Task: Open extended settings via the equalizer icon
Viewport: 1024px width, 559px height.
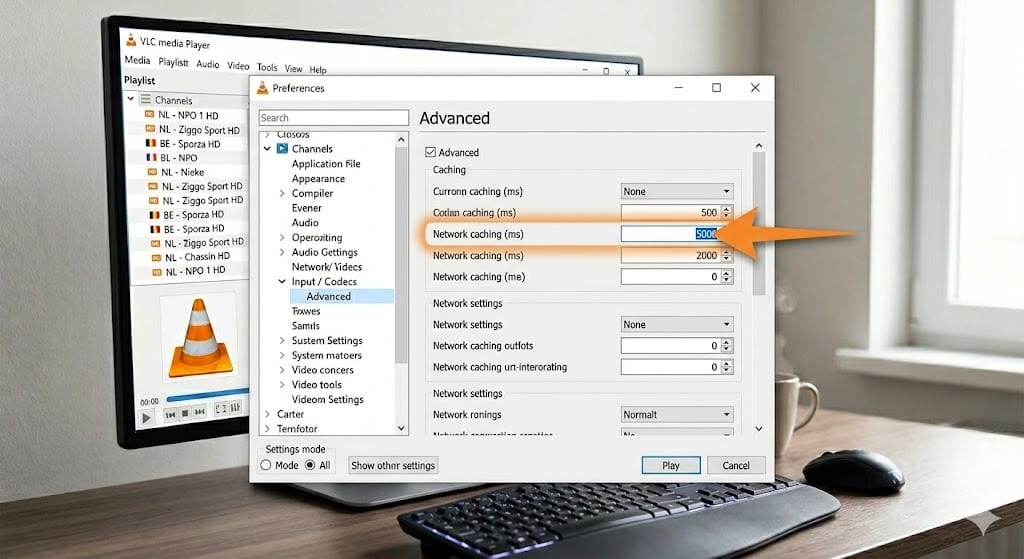Action: tap(236, 407)
